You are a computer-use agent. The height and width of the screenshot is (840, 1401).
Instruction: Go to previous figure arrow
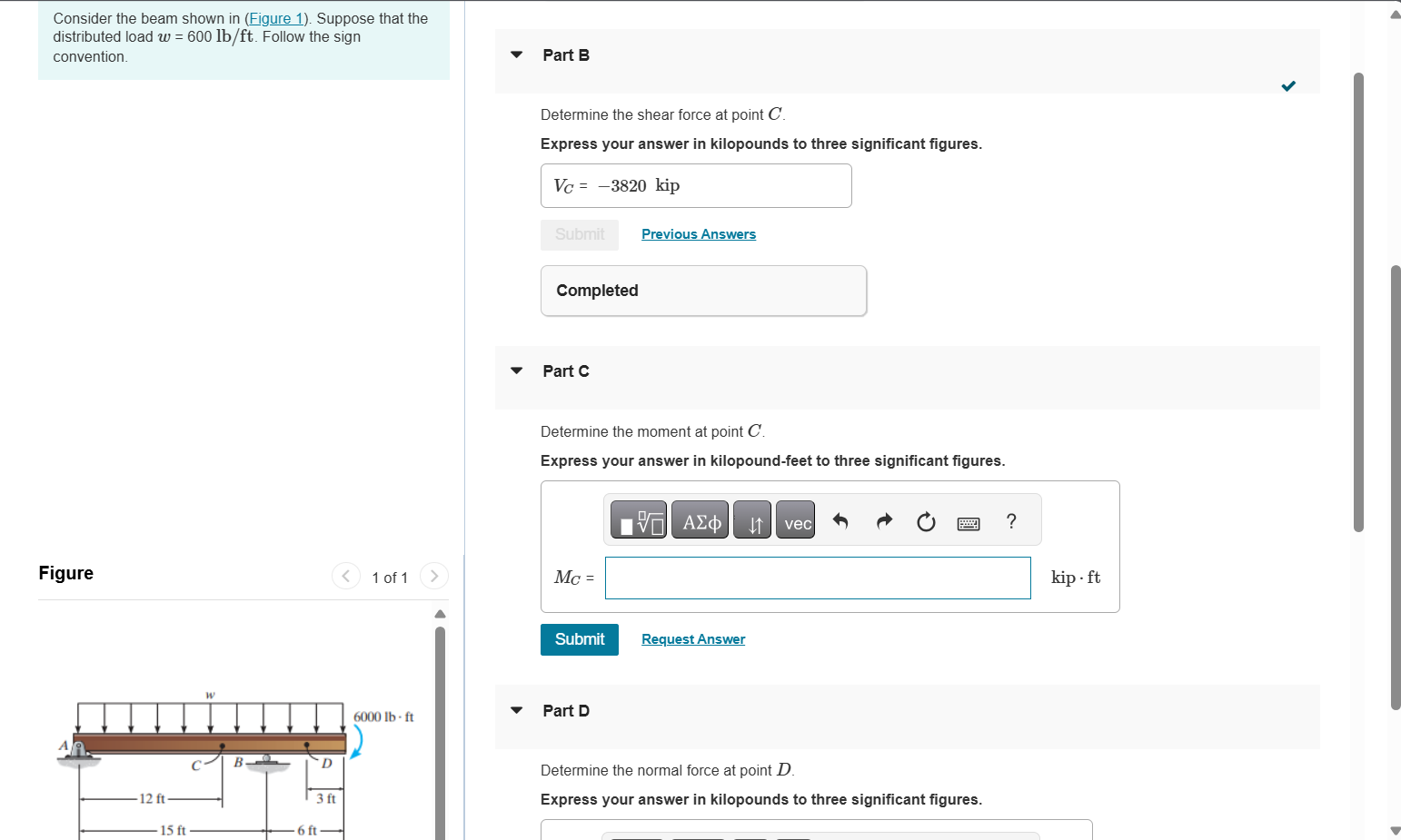click(346, 576)
